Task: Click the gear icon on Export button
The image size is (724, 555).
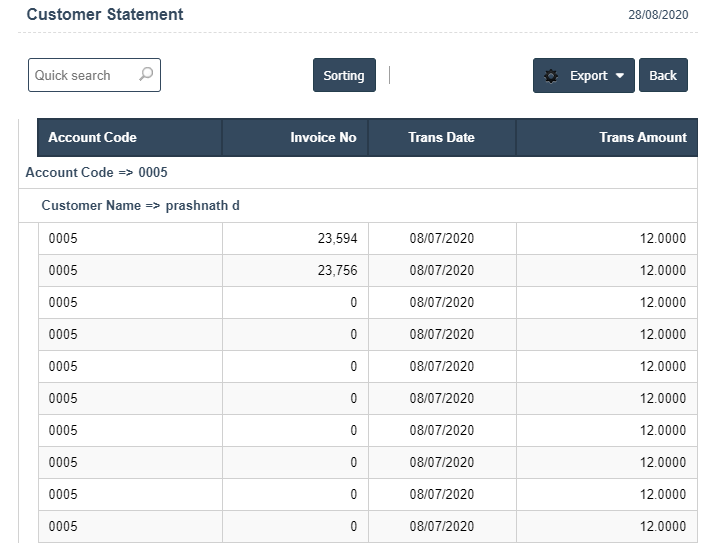Action: 551,76
